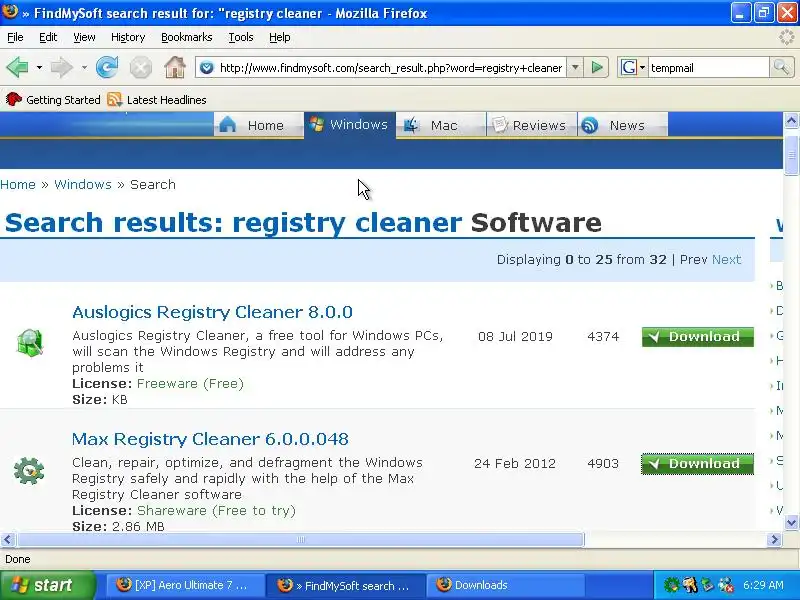Viewport: 800px width, 600px height.
Task: Open the Getting Started bookmark
Action: pyautogui.click(x=53, y=99)
